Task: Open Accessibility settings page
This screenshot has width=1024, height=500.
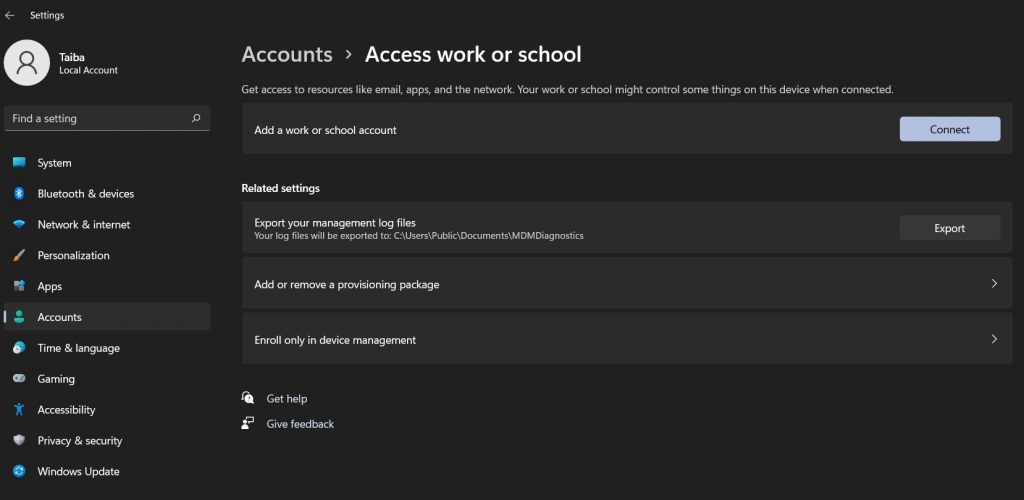Action: tap(66, 410)
